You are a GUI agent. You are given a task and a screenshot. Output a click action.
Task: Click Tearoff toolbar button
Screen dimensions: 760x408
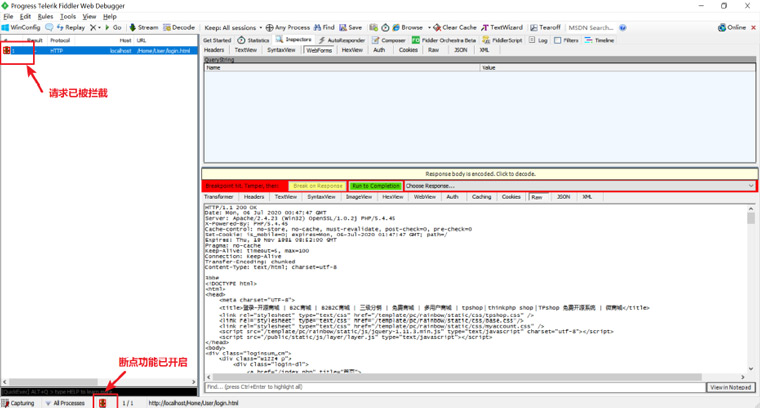[545, 28]
